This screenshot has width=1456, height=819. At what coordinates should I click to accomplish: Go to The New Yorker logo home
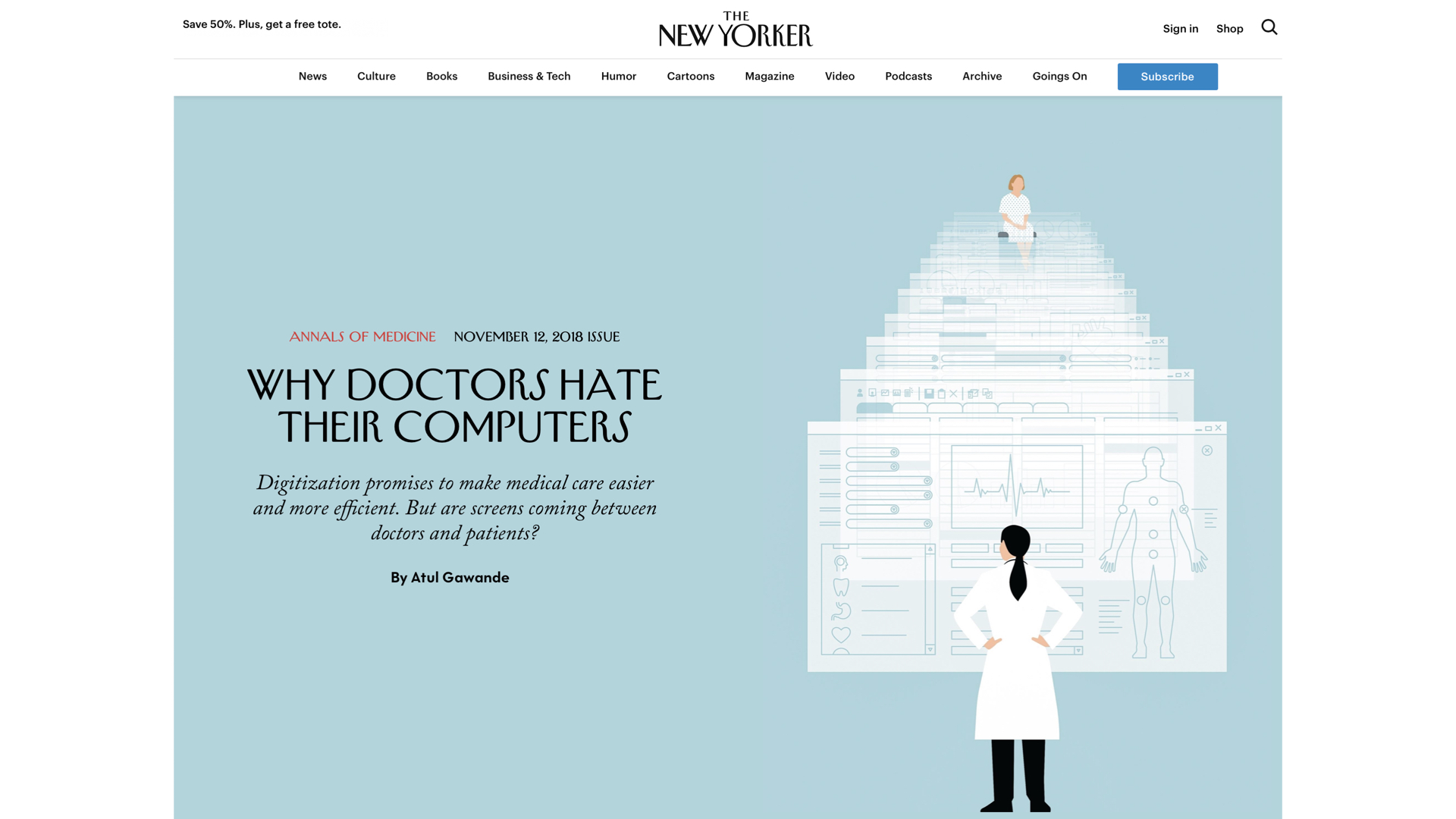[736, 29]
